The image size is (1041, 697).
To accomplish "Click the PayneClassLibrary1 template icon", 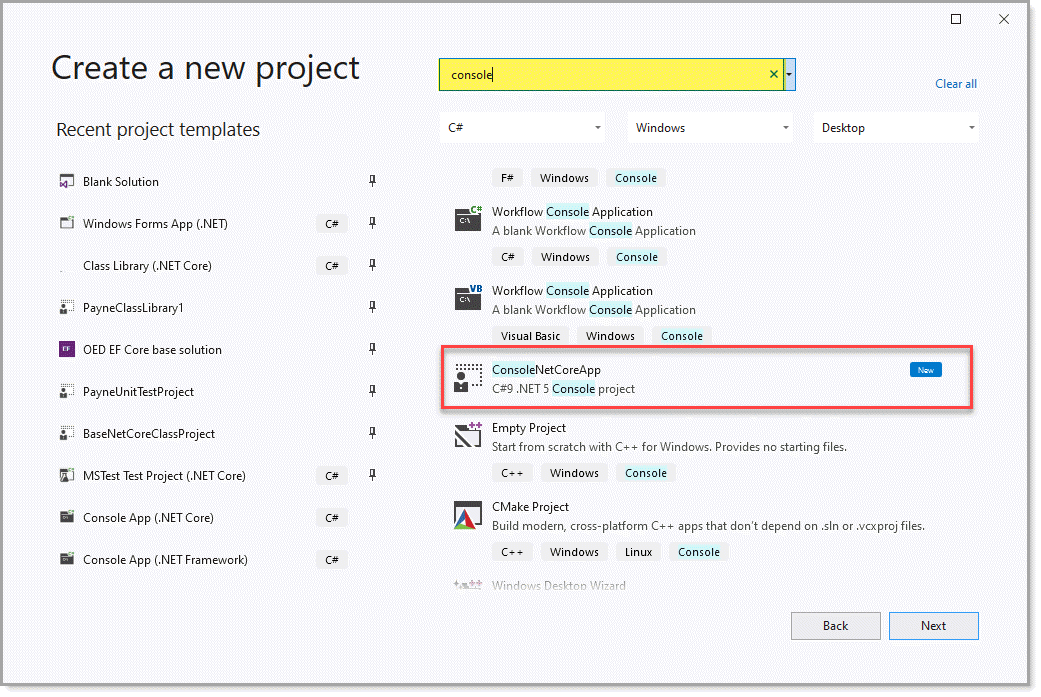I will (66, 307).
